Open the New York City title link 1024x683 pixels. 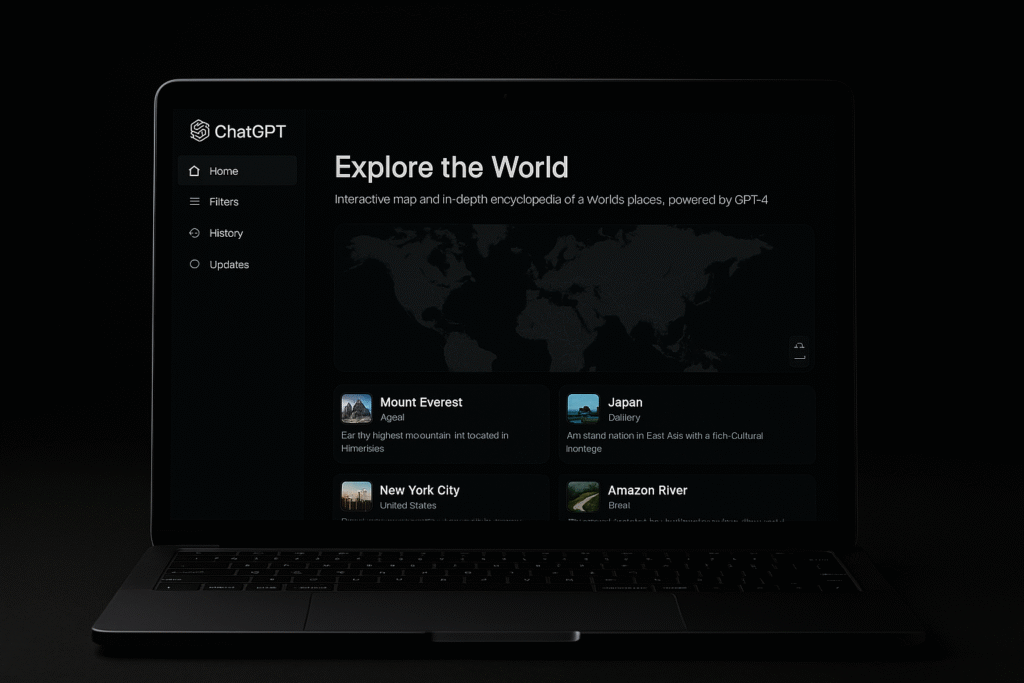[x=419, y=490]
